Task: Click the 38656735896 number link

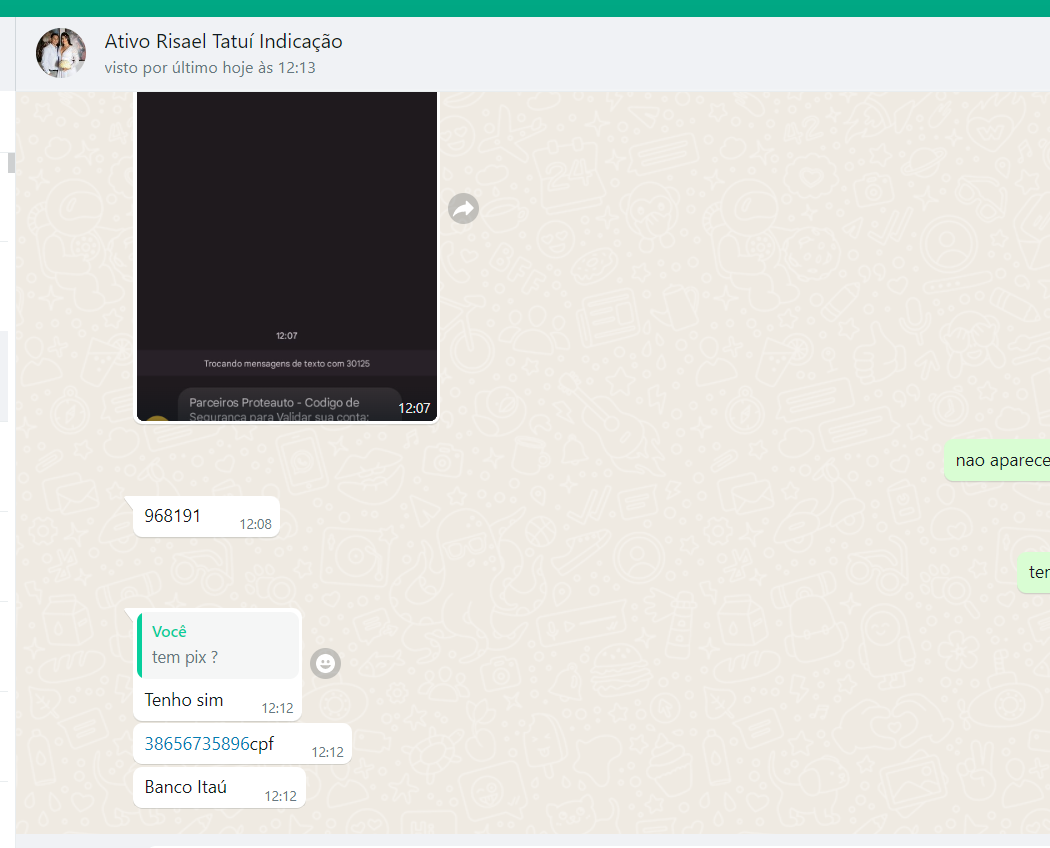Action: pyautogui.click(x=197, y=744)
